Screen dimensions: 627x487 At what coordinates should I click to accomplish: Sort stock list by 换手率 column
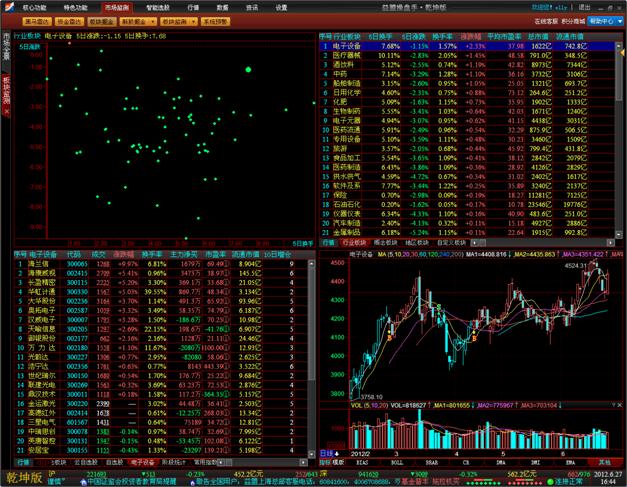(151, 255)
